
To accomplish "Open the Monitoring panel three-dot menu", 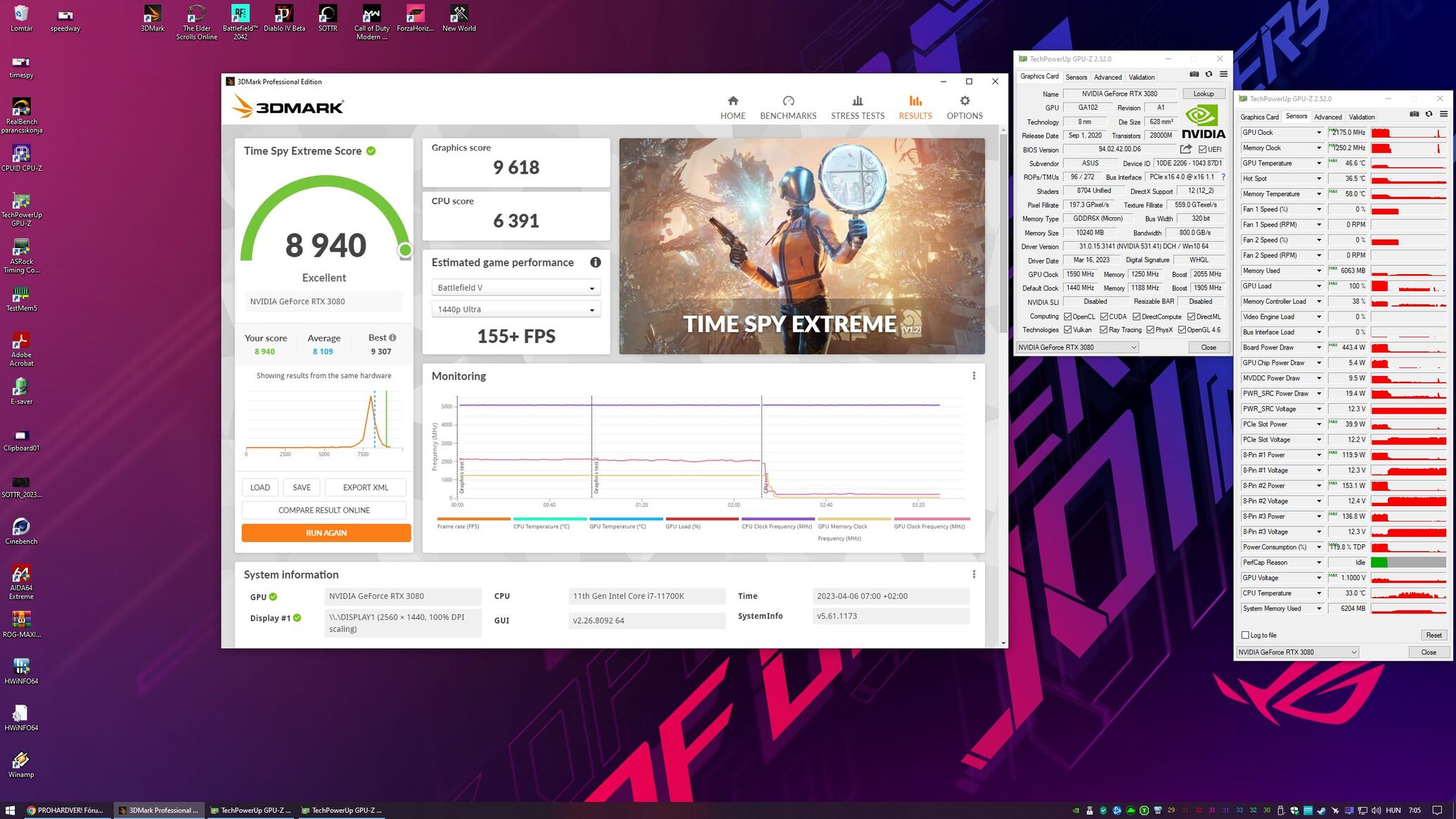I will [x=974, y=376].
